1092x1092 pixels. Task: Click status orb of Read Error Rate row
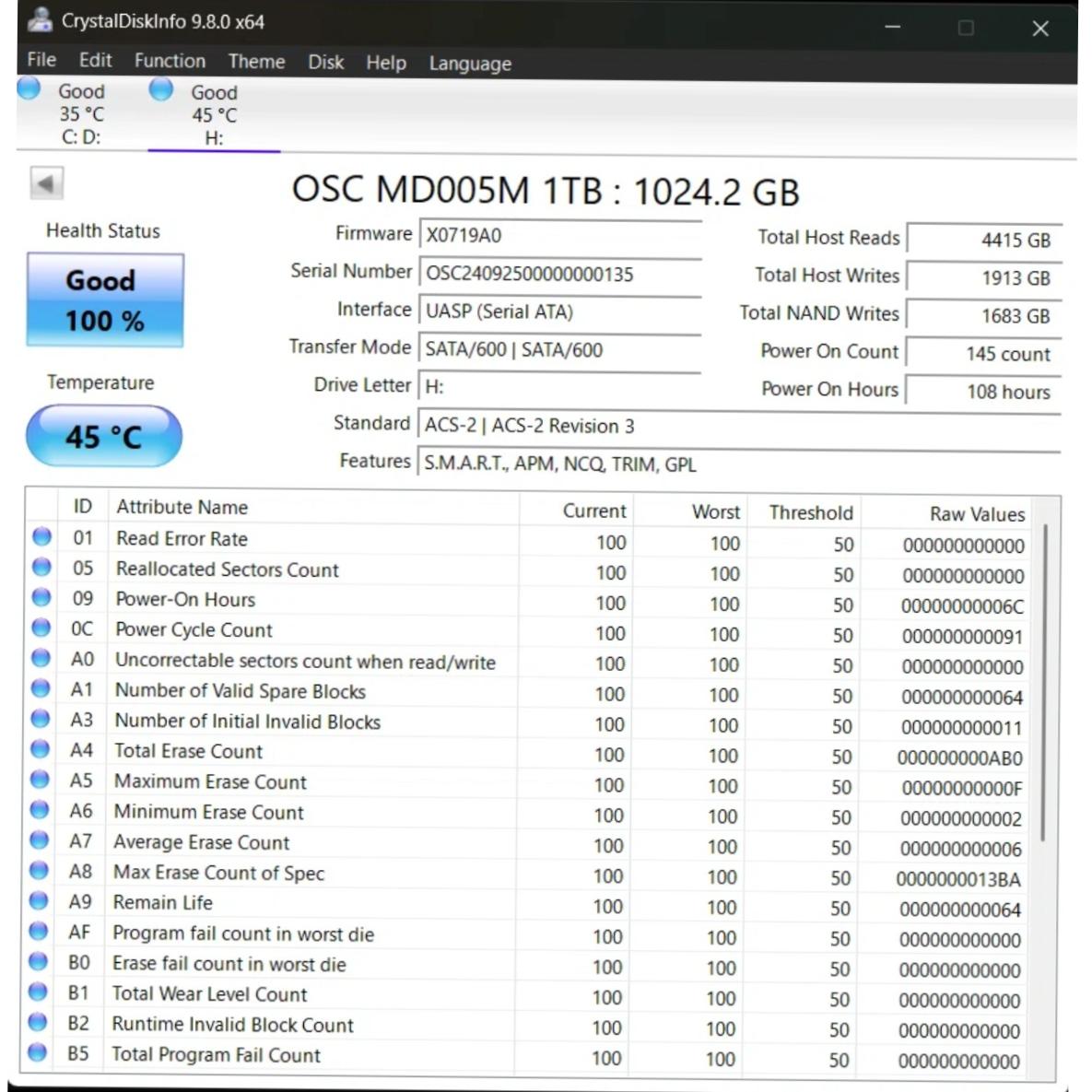tap(42, 537)
